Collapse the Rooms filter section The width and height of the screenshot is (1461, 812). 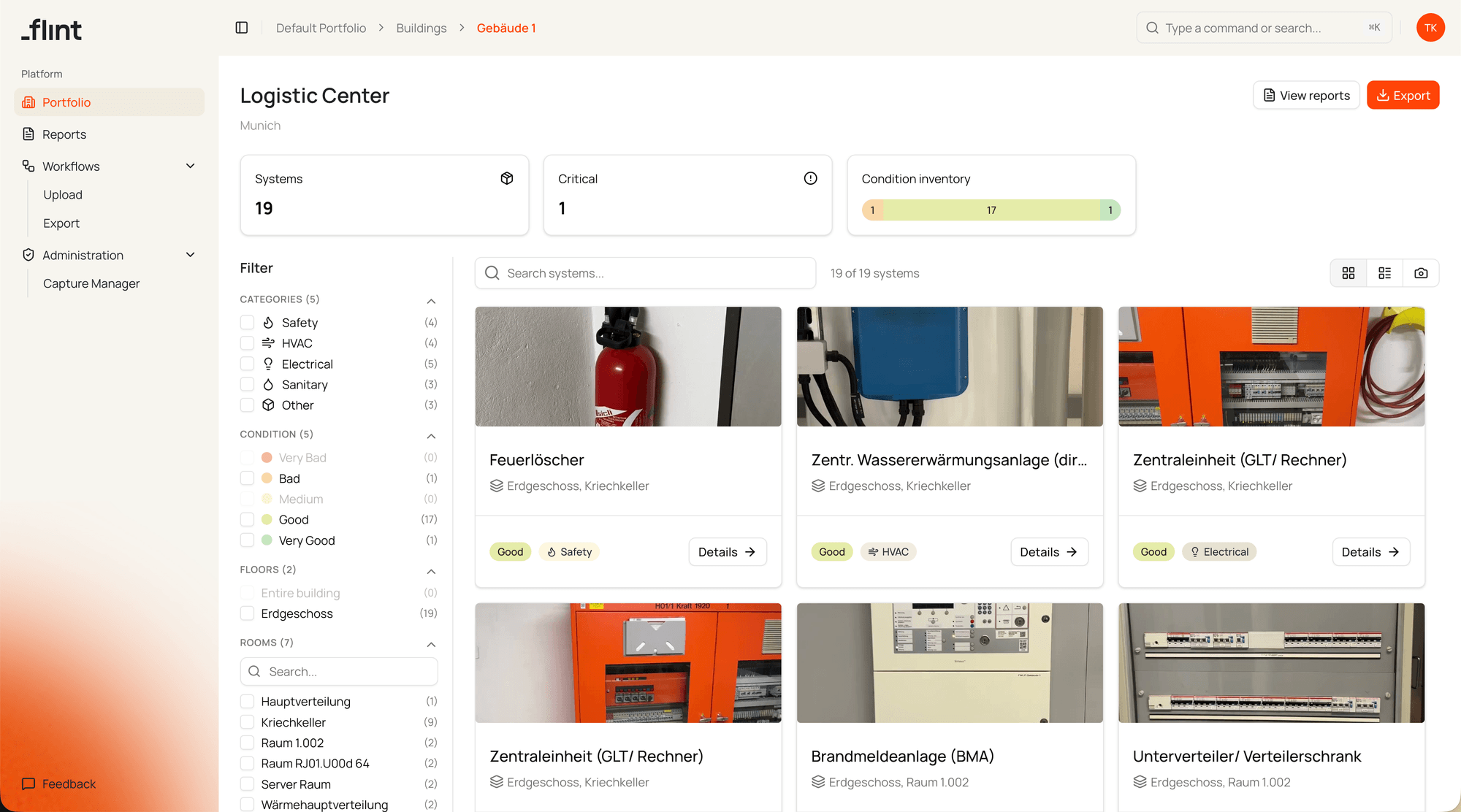point(431,644)
